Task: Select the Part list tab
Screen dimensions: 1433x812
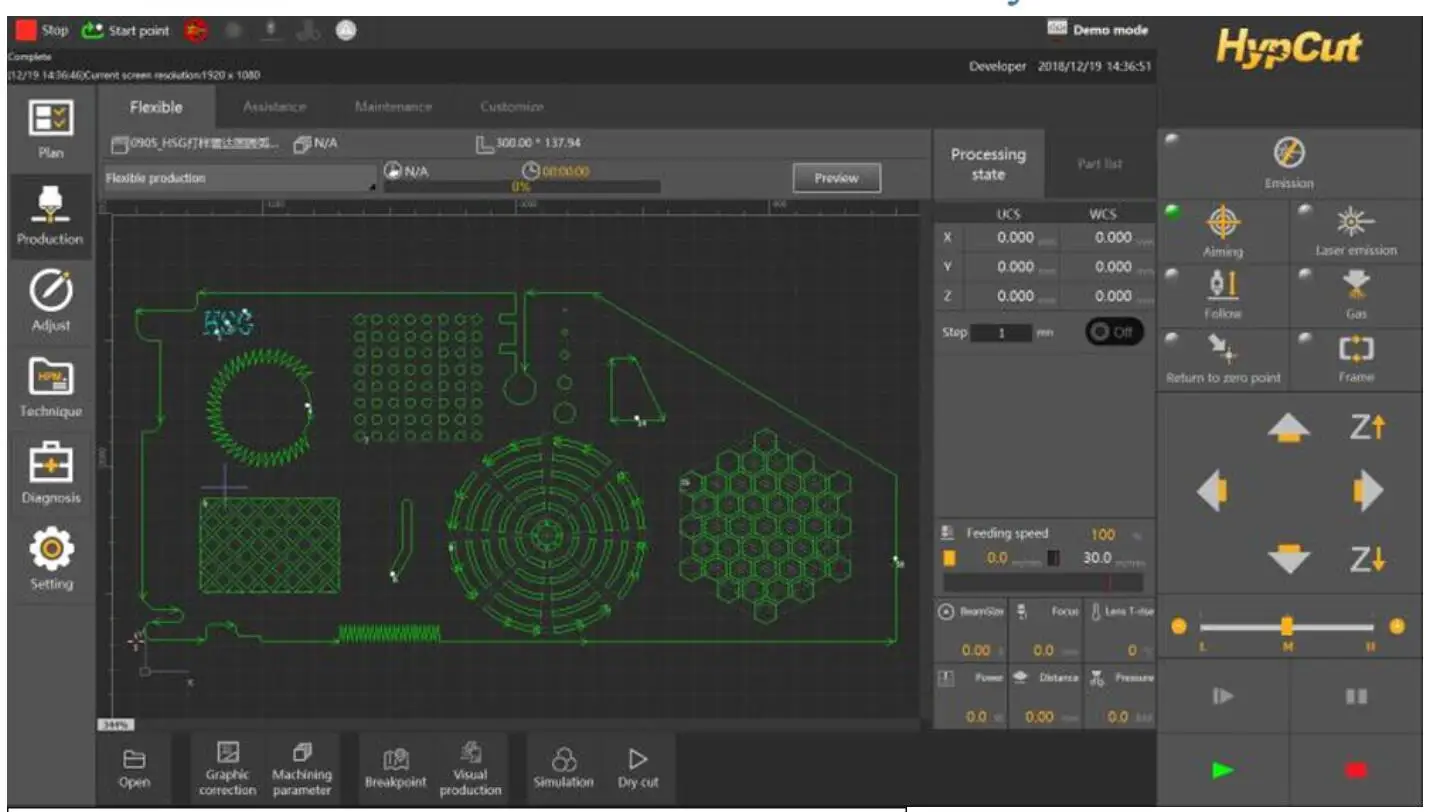Action: coord(1099,164)
